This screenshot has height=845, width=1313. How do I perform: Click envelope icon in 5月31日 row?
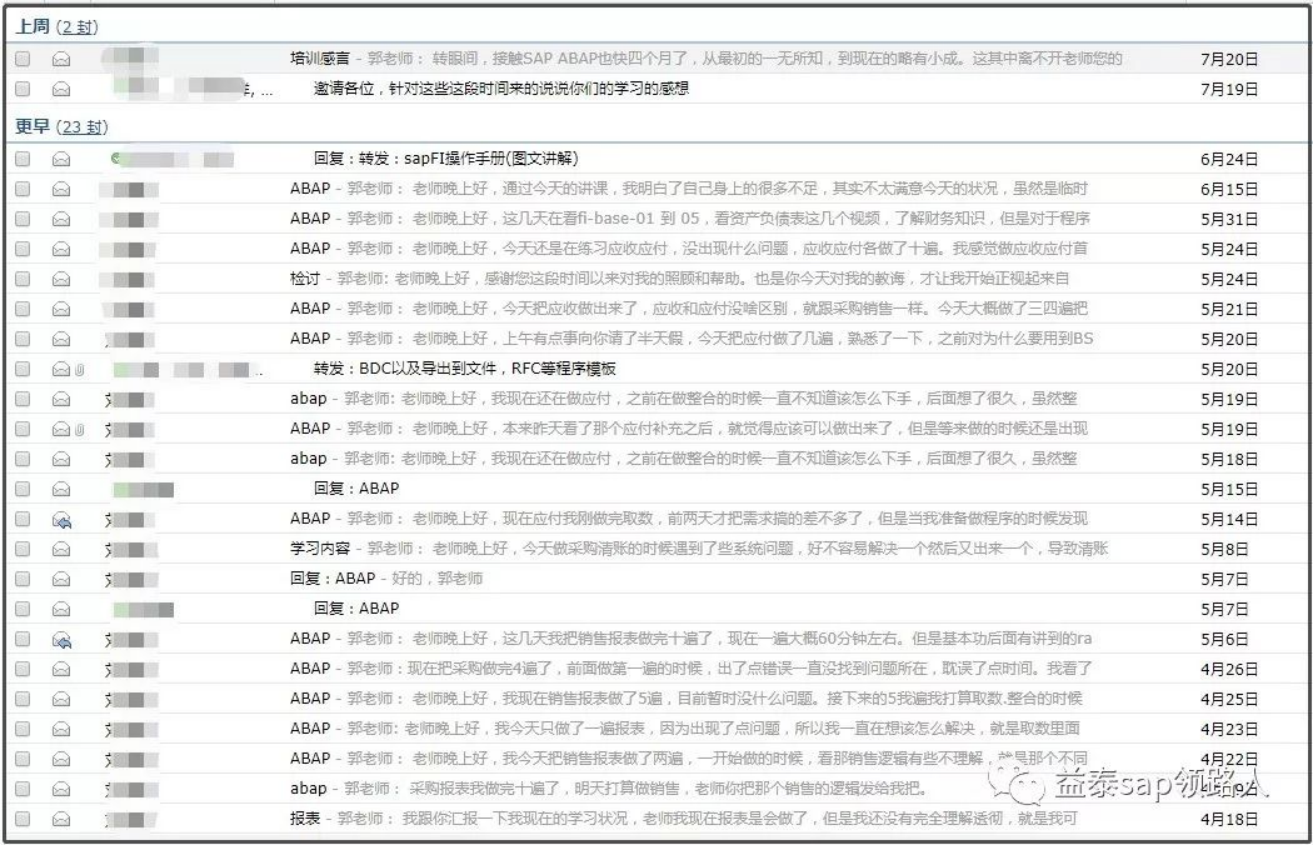pos(61,219)
